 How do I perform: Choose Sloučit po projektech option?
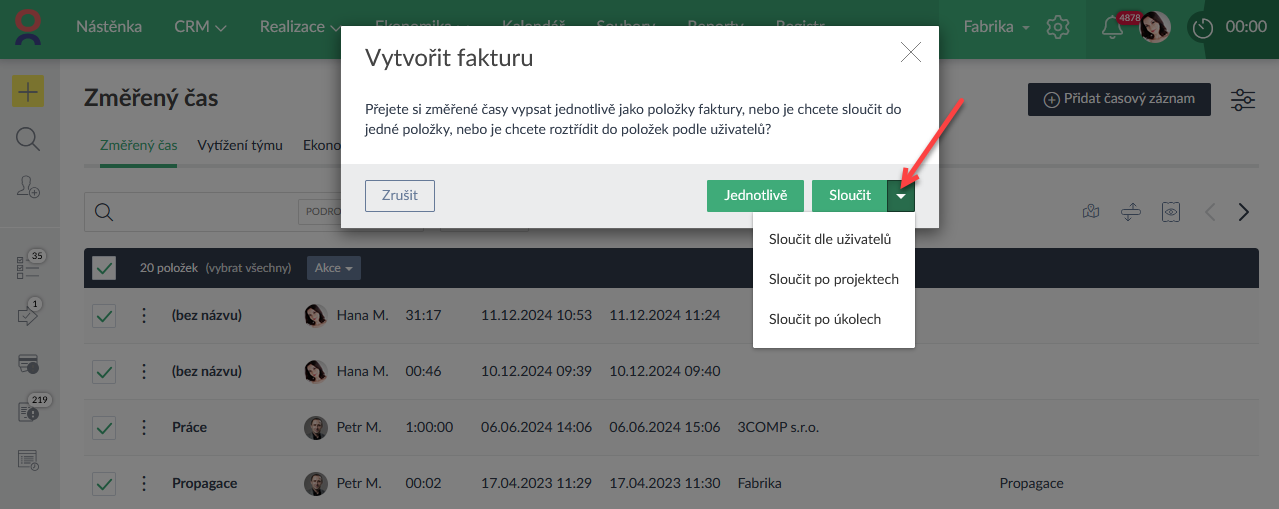[x=833, y=279]
